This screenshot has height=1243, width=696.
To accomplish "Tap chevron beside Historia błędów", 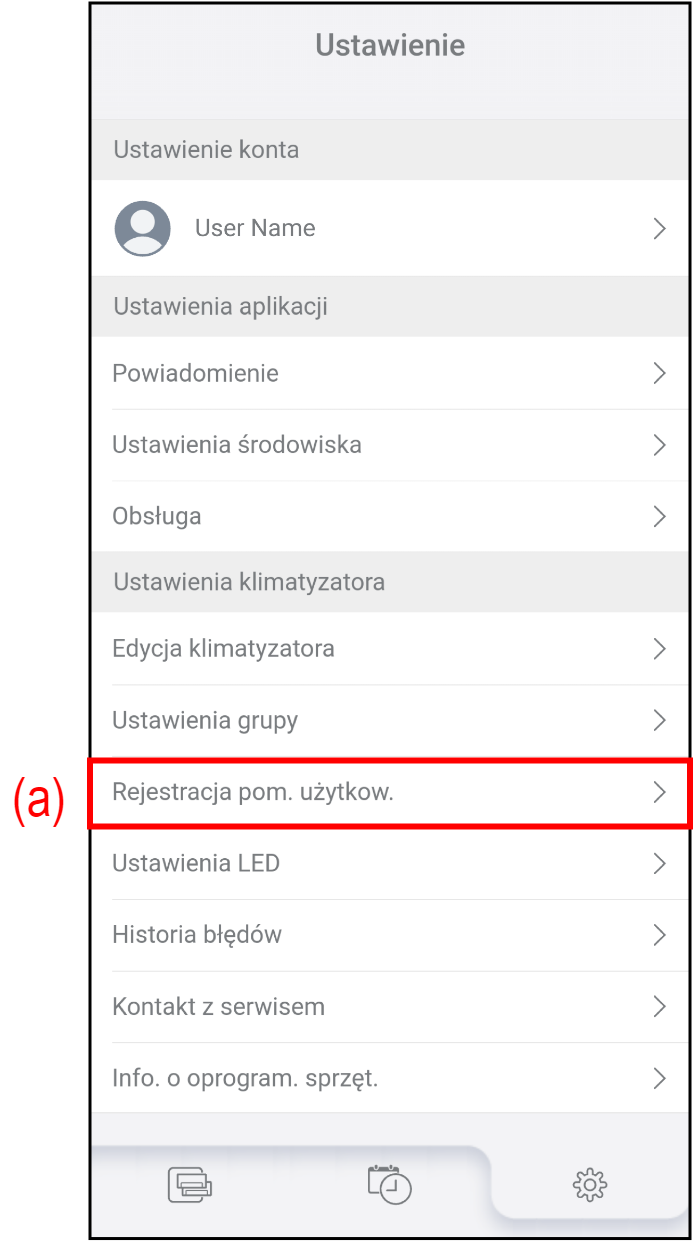I will point(659,935).
